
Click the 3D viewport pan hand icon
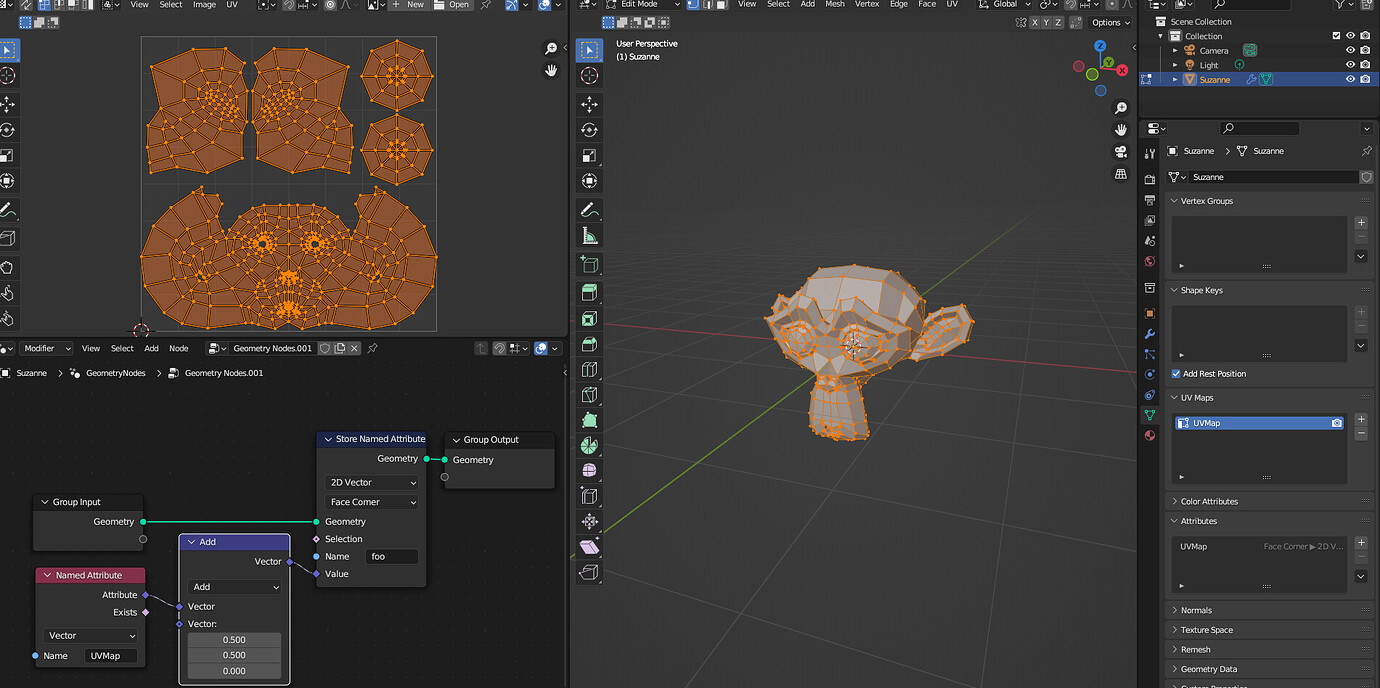click(x=1121, y=130)
